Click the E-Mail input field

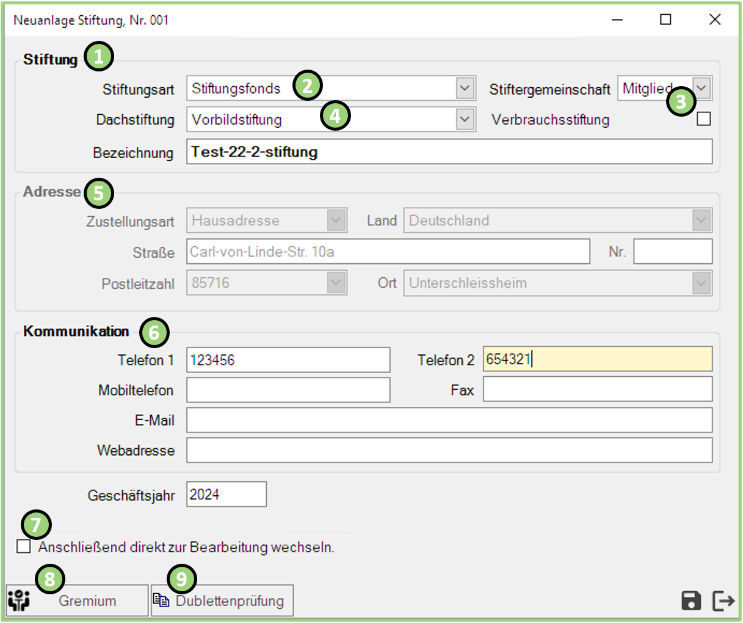coord(448,420)
